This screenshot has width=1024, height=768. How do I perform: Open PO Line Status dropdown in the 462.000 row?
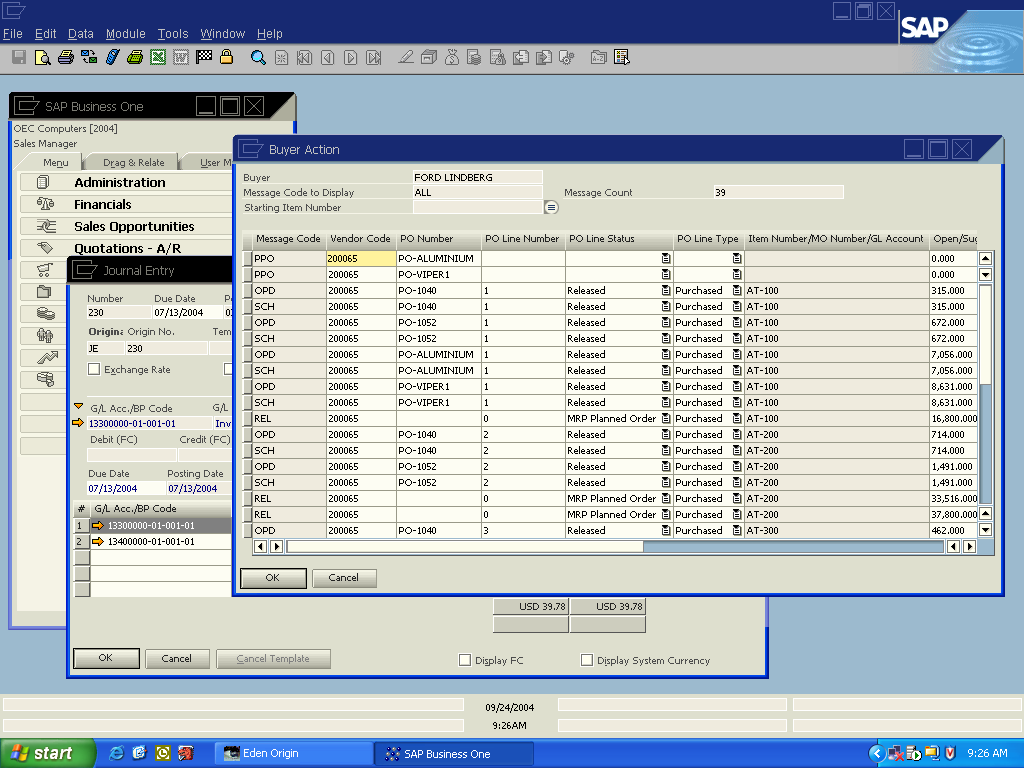[x=665, y=530]
